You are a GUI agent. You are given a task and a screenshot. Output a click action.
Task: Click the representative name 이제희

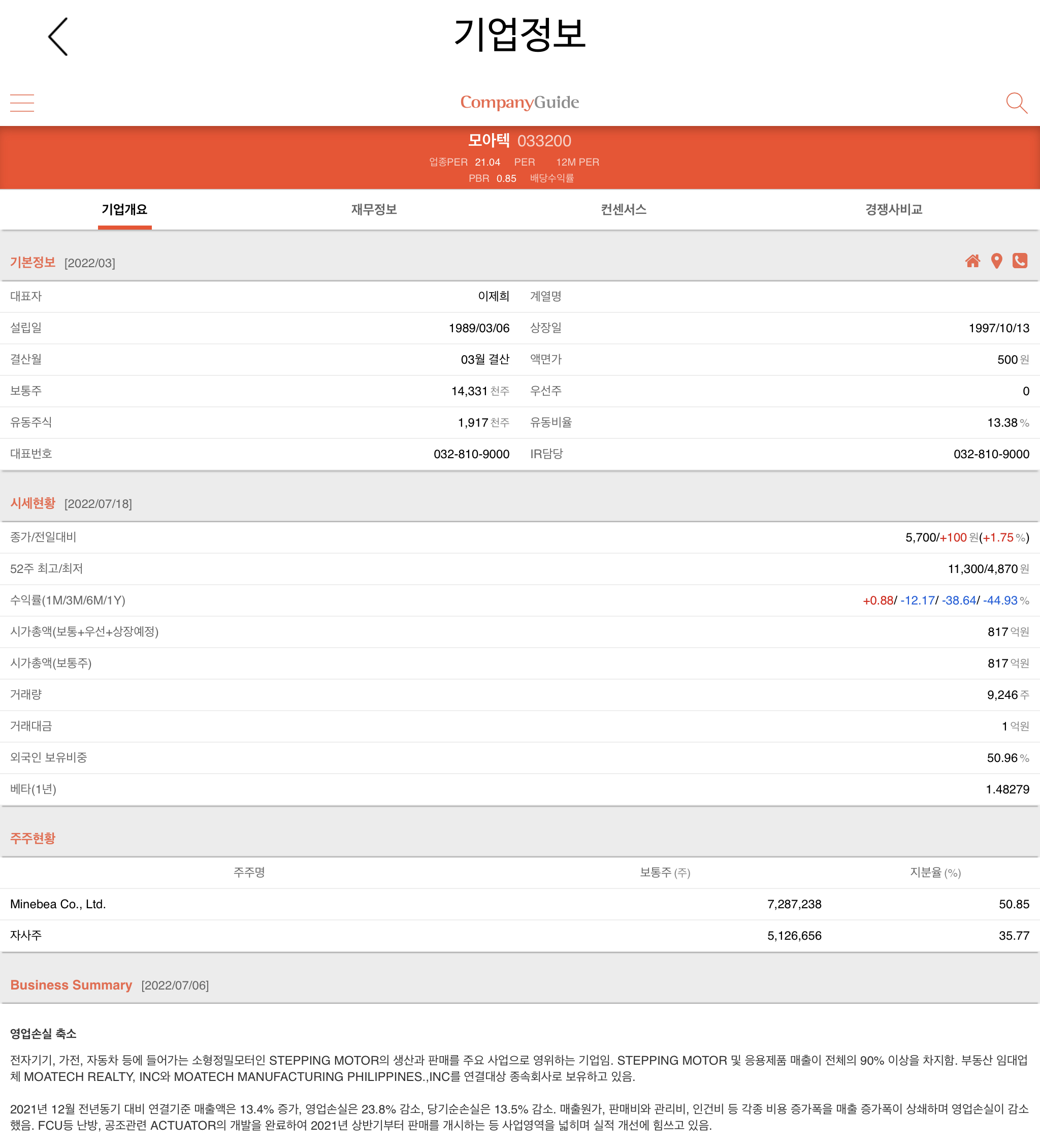point(494,296)
